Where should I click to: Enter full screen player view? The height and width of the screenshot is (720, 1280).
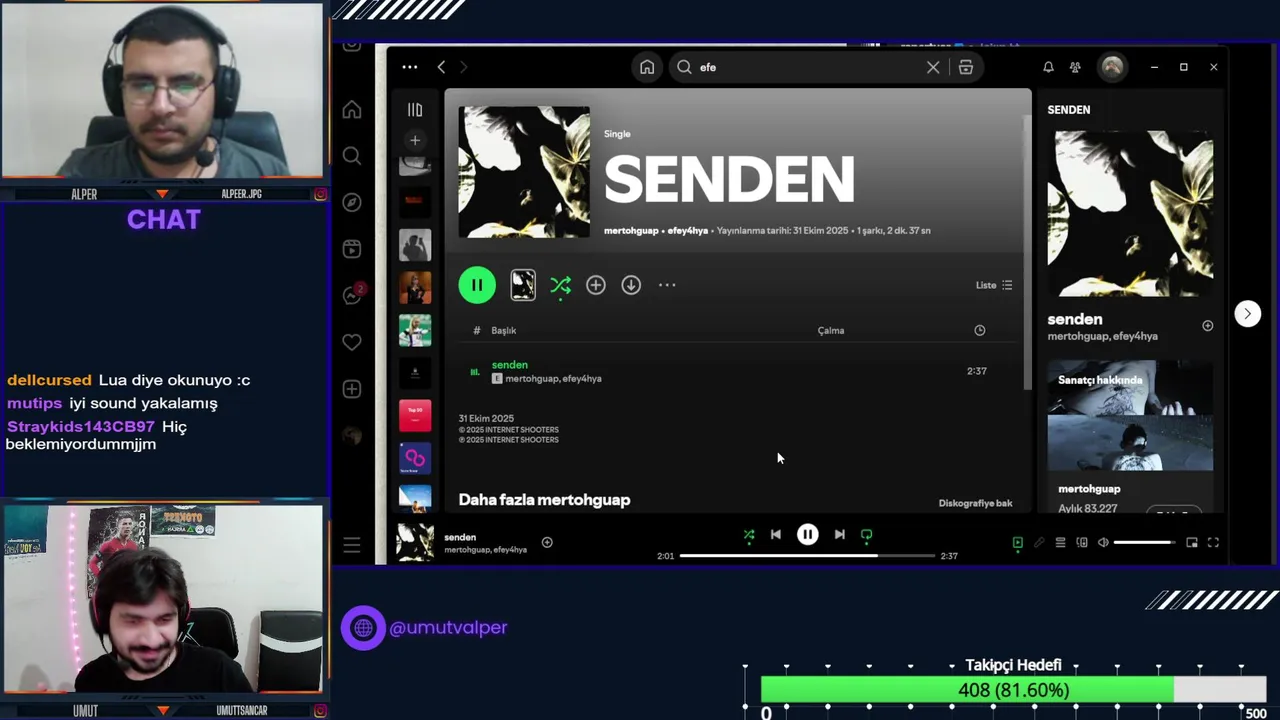click(1213, 543)
